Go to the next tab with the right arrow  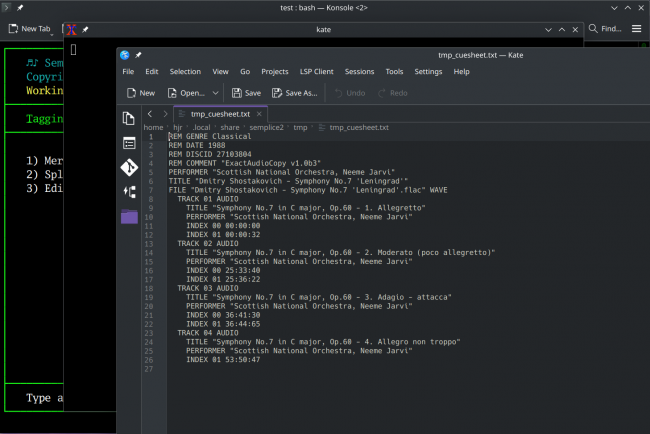pos(165,114)
